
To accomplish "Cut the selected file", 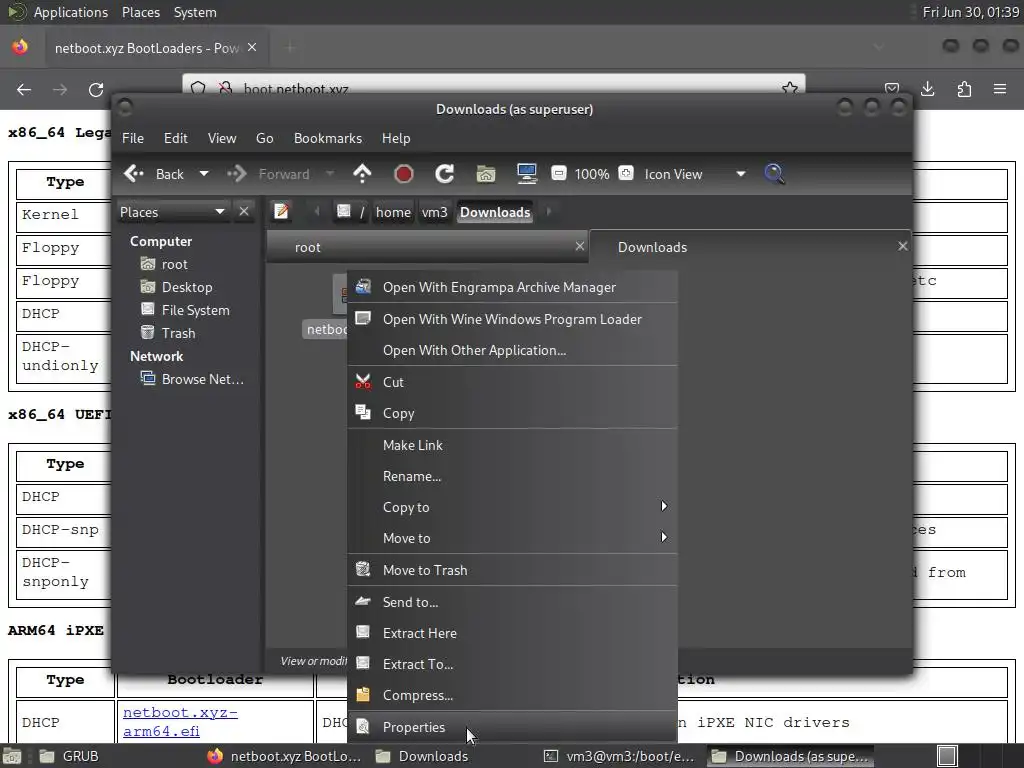I will [x=513, y=382].
